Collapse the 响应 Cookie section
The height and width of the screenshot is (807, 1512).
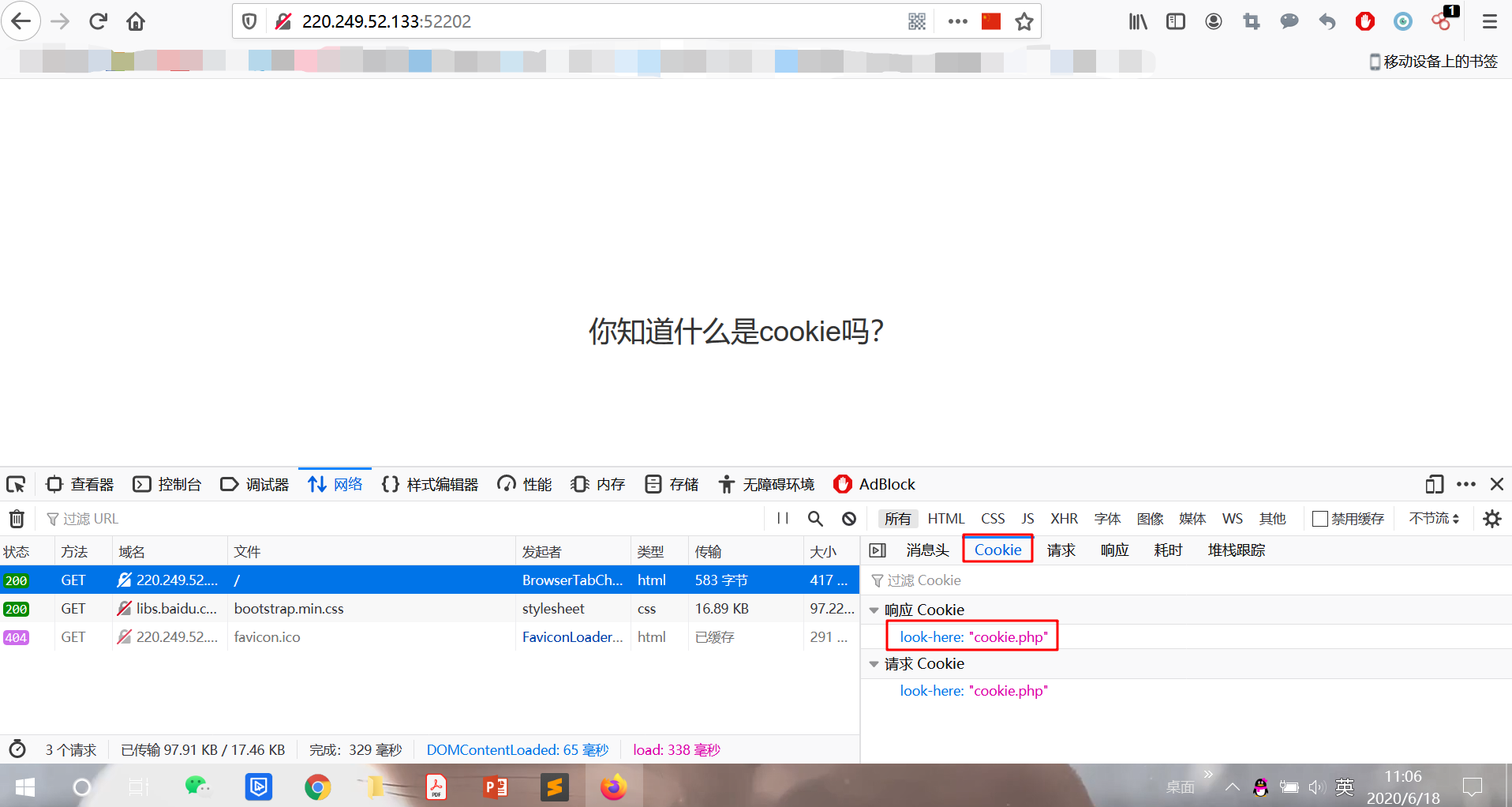pyautogui.click(x=874, y=610)
